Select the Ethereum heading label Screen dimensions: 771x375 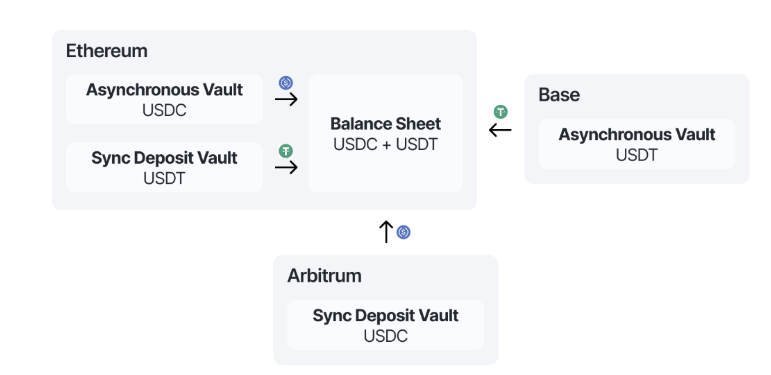click(x=107, y=51)
